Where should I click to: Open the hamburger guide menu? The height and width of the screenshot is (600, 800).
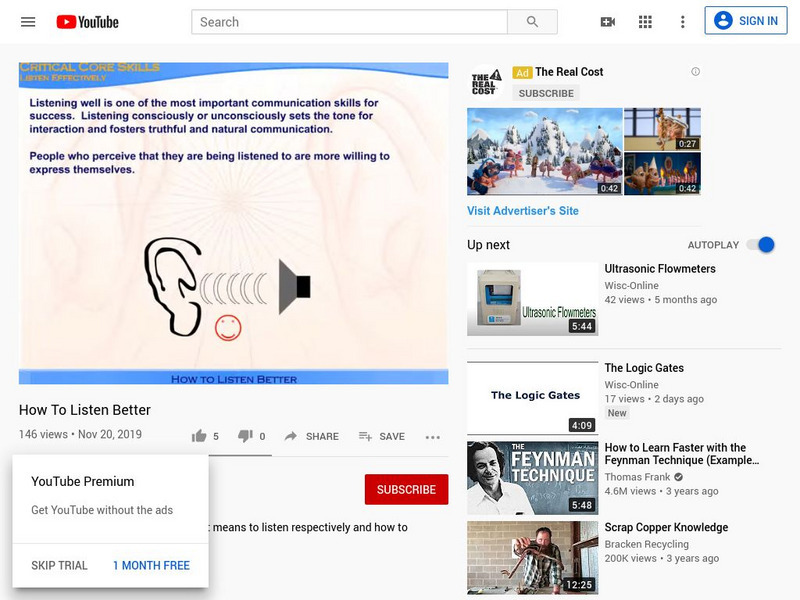tap(28, 22)
